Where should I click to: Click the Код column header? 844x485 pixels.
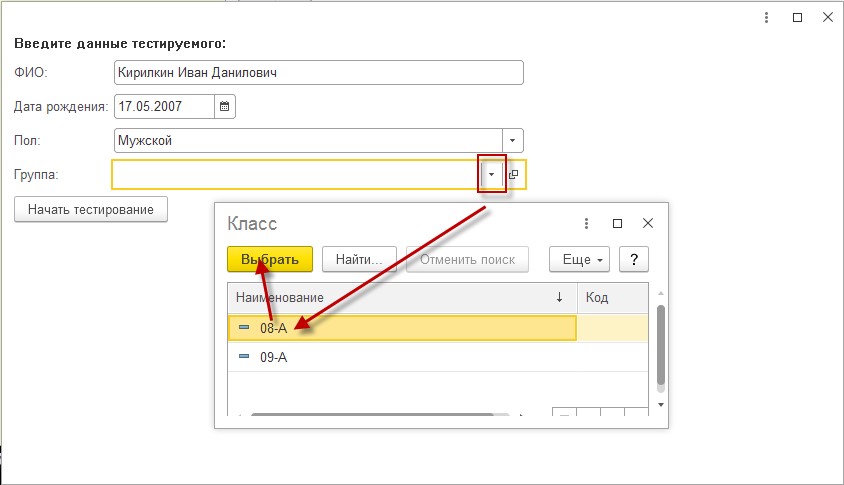(613, 297)
